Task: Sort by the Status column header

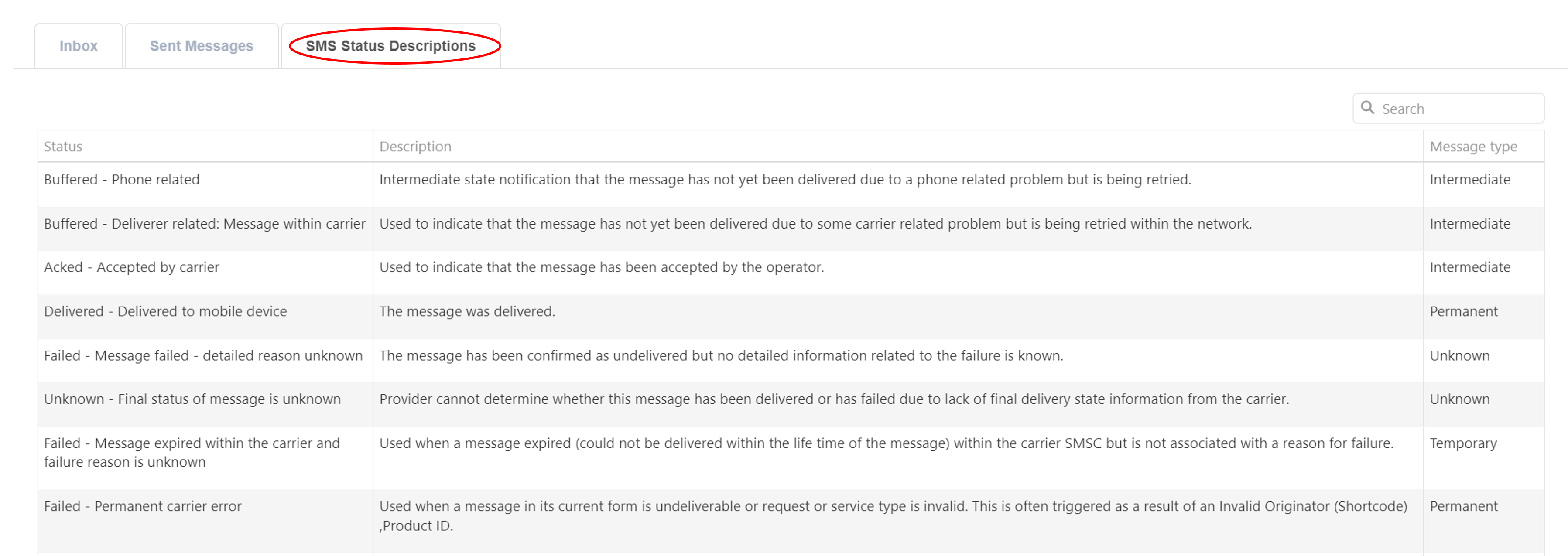Action: [63, 147]
